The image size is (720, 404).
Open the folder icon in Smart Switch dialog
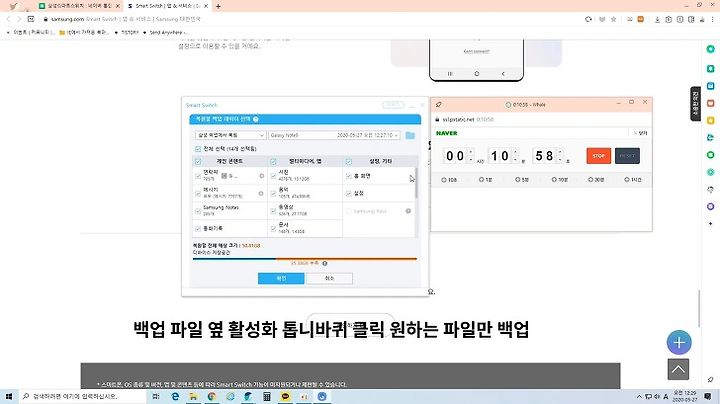[410, 135]
